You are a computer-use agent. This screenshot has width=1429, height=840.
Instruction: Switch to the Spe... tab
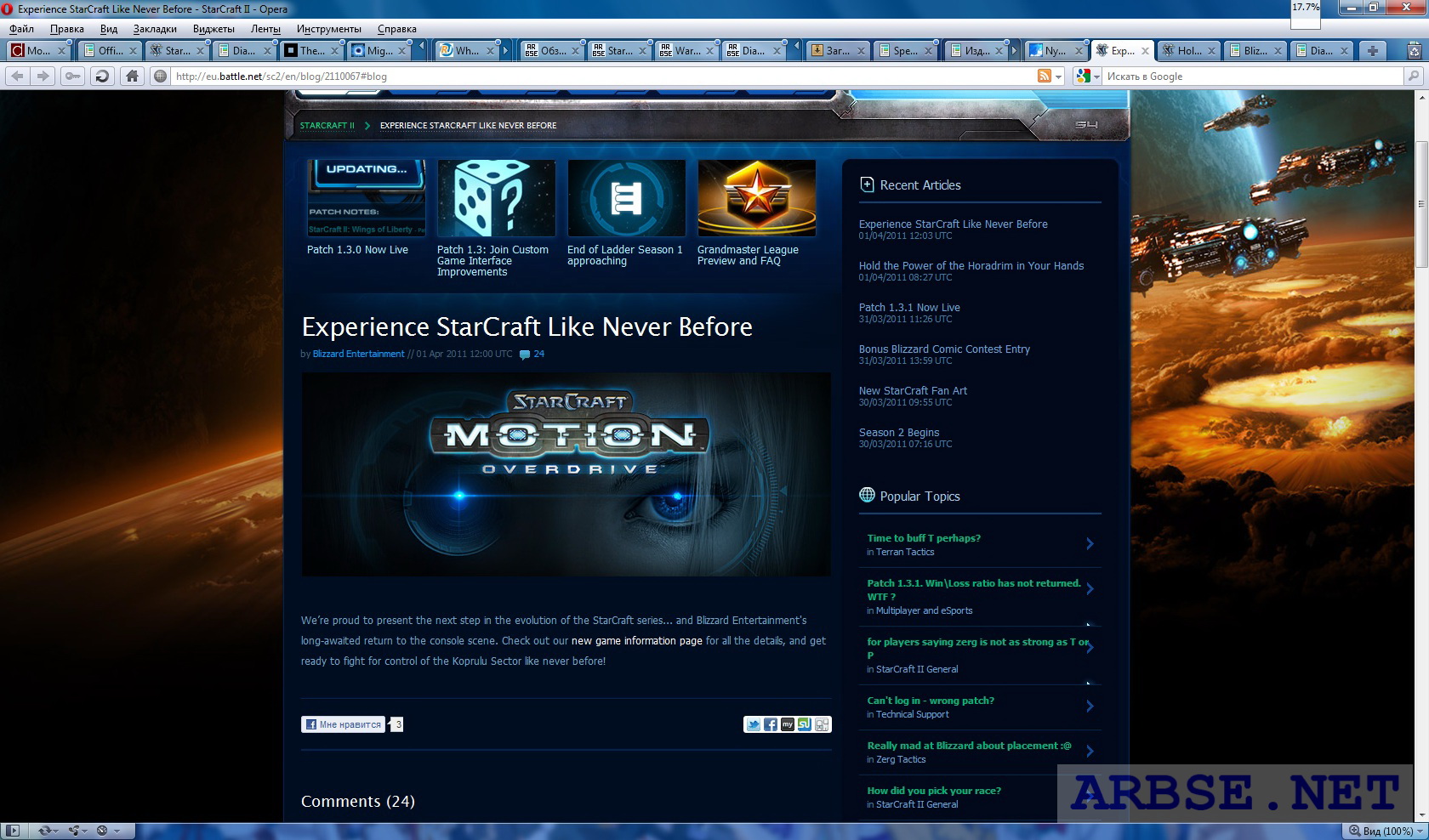[904, 51]
